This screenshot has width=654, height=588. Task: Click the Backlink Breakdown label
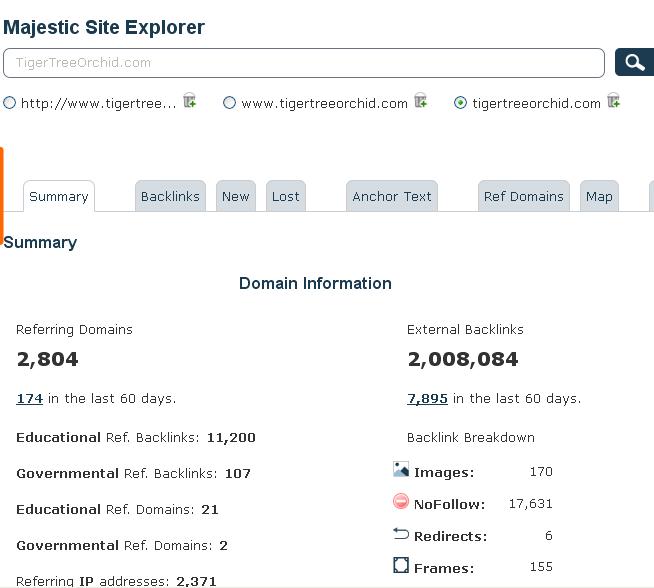pyautogui.click(x=471, y=437)
